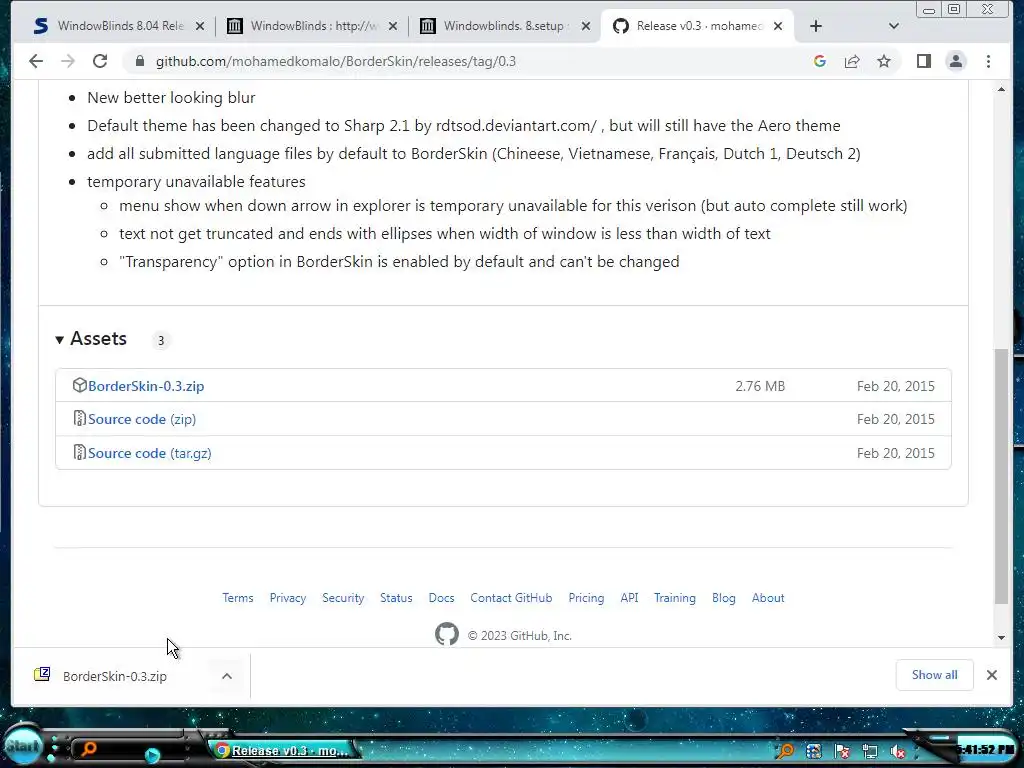Close the Windowblinds. 8.setup tab

(586, 26)
